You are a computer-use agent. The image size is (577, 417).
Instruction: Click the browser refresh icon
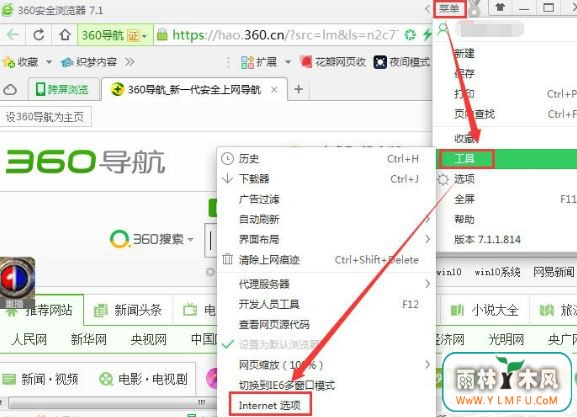[x=39, y=35]
